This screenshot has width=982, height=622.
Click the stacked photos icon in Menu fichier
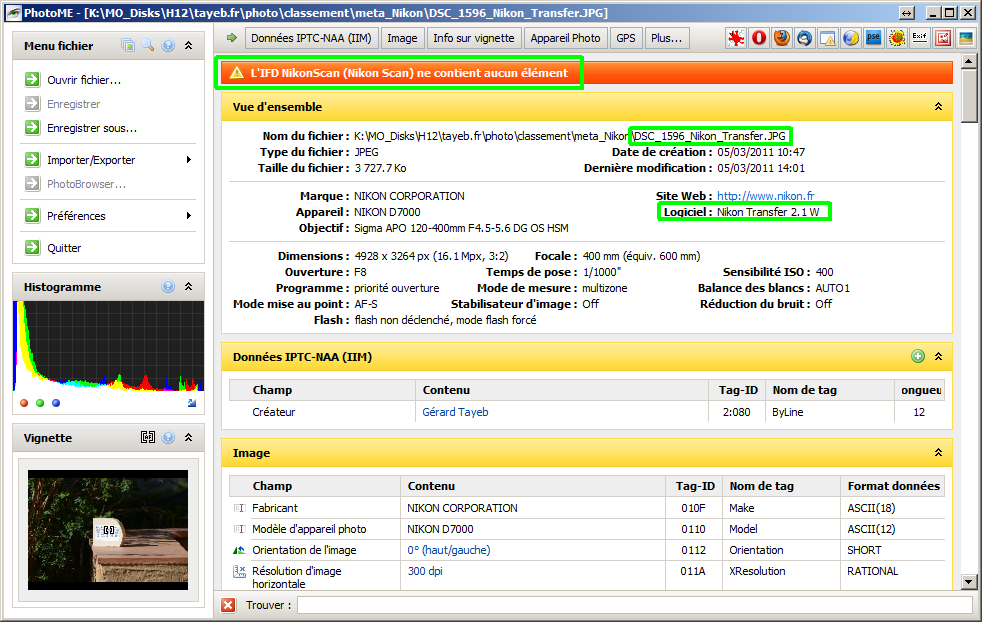(128, 45)
